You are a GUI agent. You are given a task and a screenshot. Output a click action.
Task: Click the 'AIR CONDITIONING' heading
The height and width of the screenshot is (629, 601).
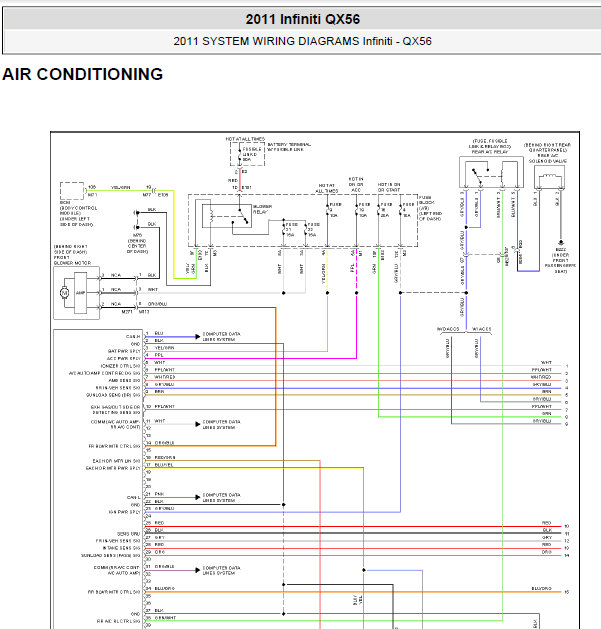click(x=83, y=74)
